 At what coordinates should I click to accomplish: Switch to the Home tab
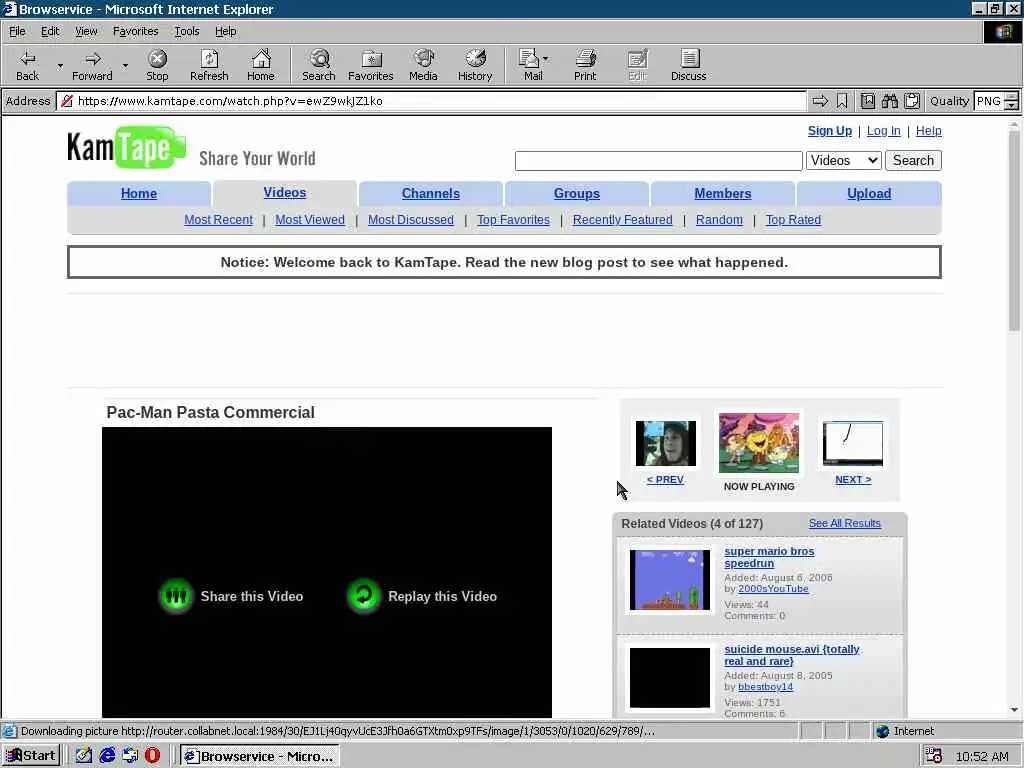(x=138, y=193)
